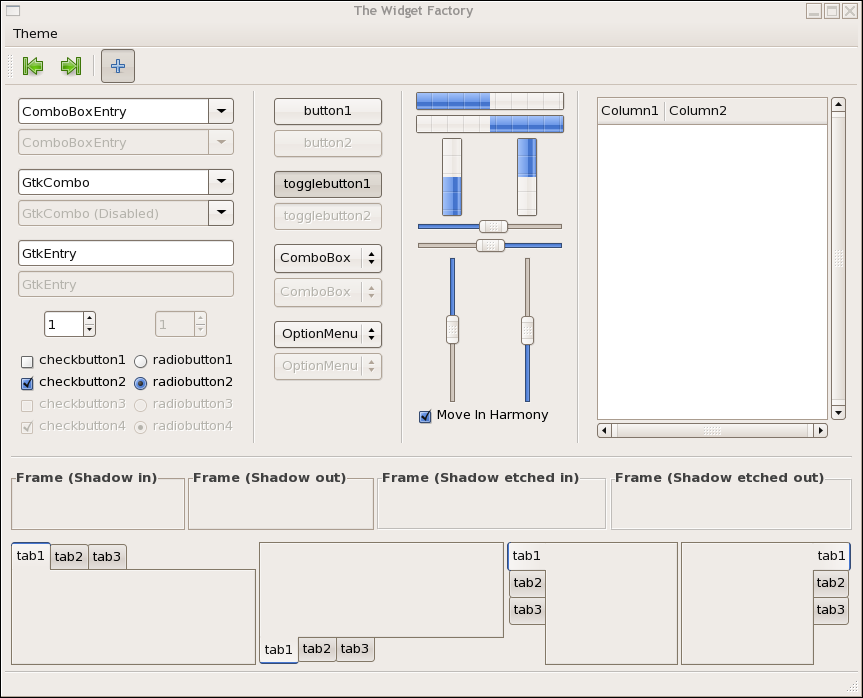The image size is (863, 698).
Task: Click the GtkCombo (Disabled) dropdown arrow
Action: (x=221, y=213)
